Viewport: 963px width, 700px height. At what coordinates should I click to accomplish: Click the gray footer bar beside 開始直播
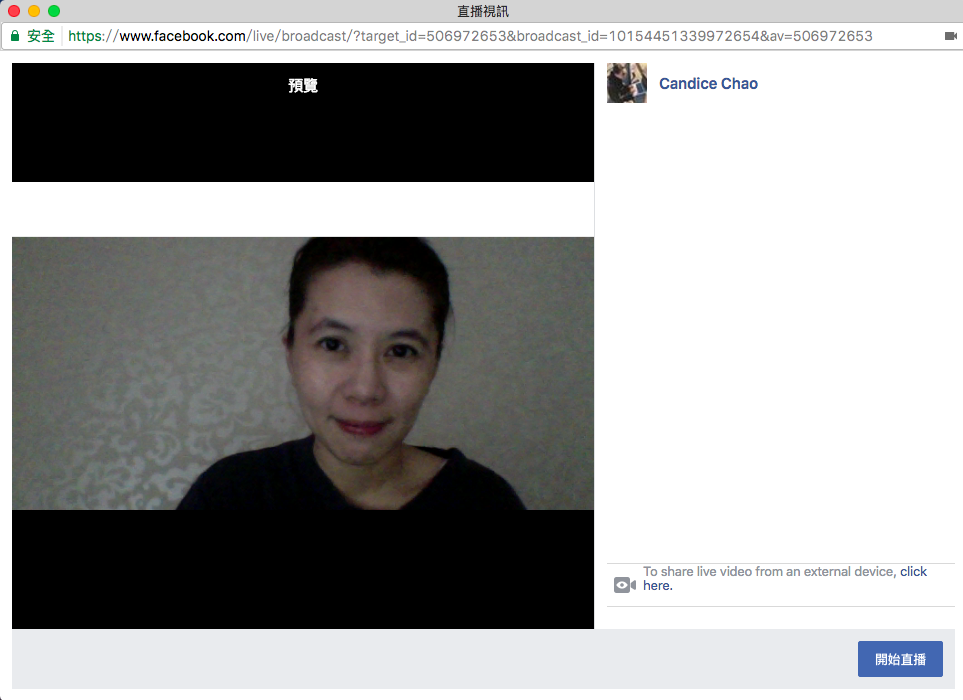click(430, 659)
